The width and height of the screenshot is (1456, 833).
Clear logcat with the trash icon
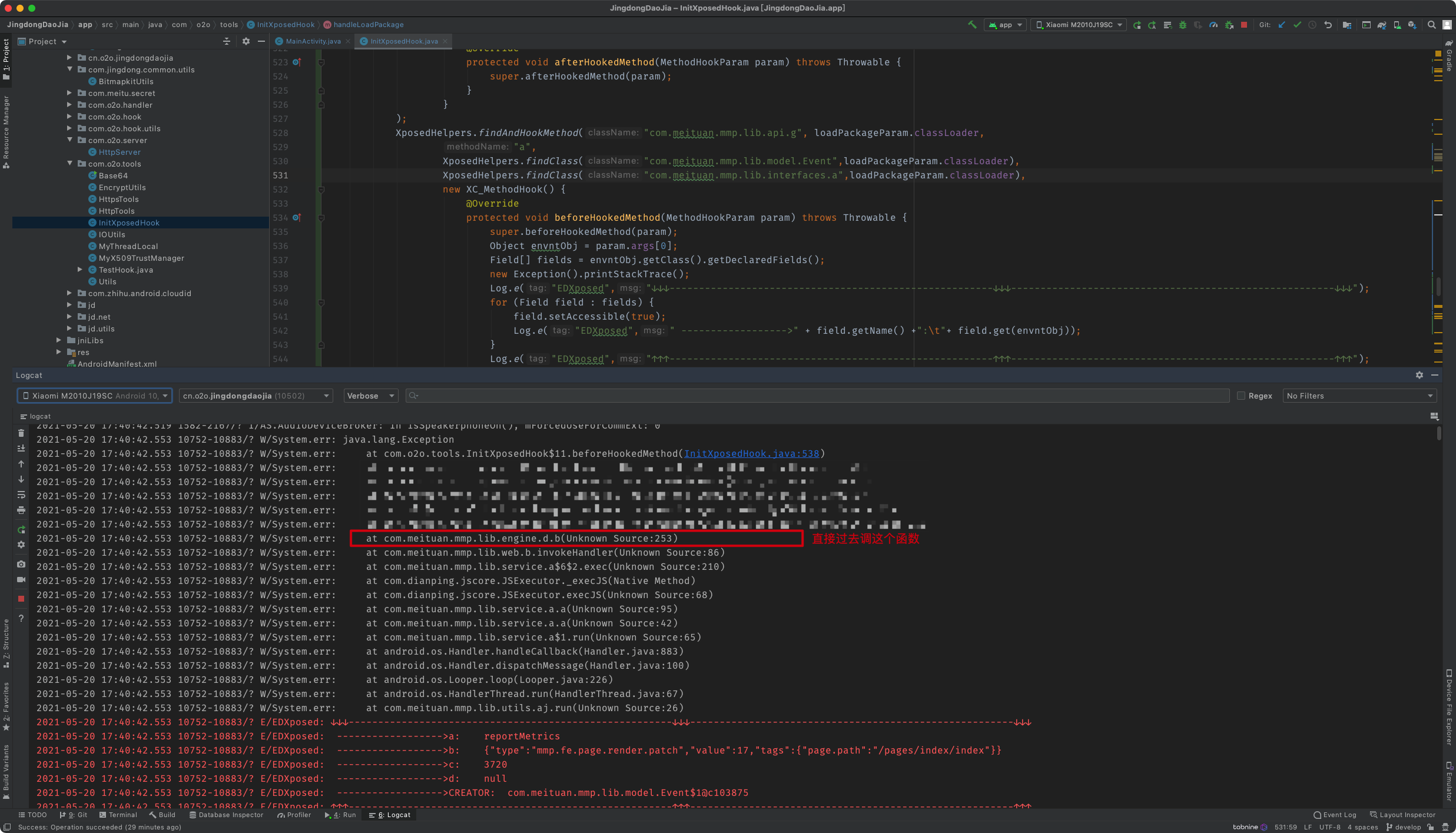click(21, 433)
